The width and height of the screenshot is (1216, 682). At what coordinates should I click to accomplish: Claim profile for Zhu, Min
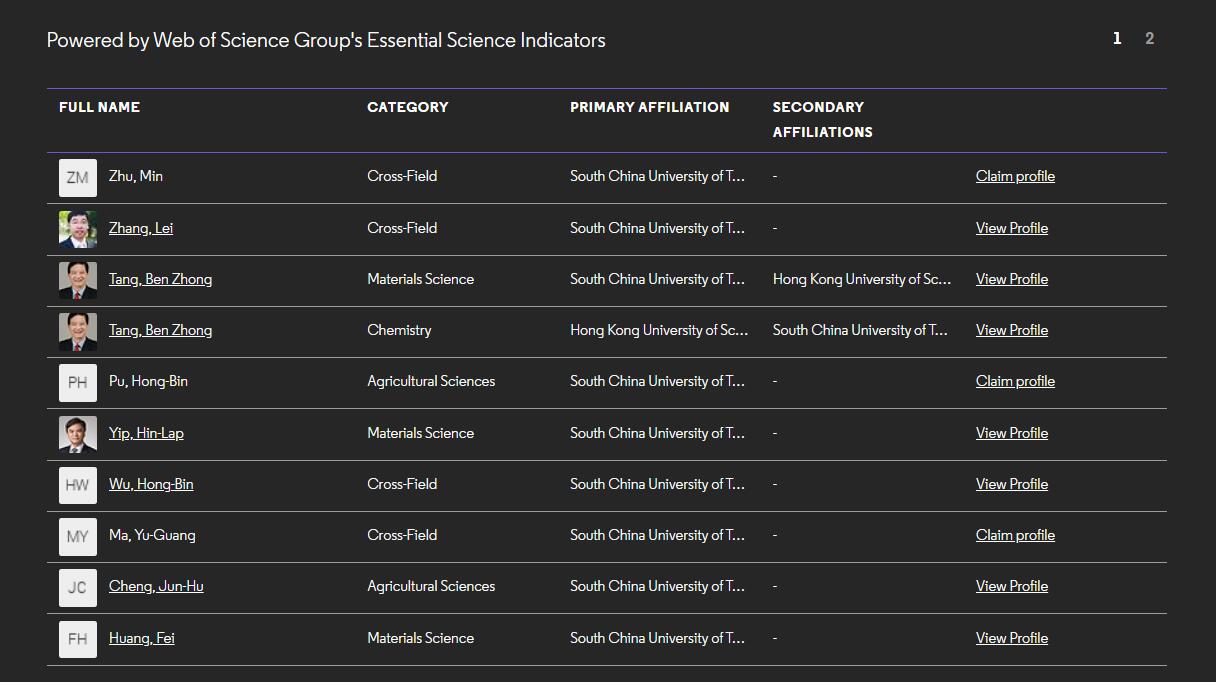coord(1015,176)
